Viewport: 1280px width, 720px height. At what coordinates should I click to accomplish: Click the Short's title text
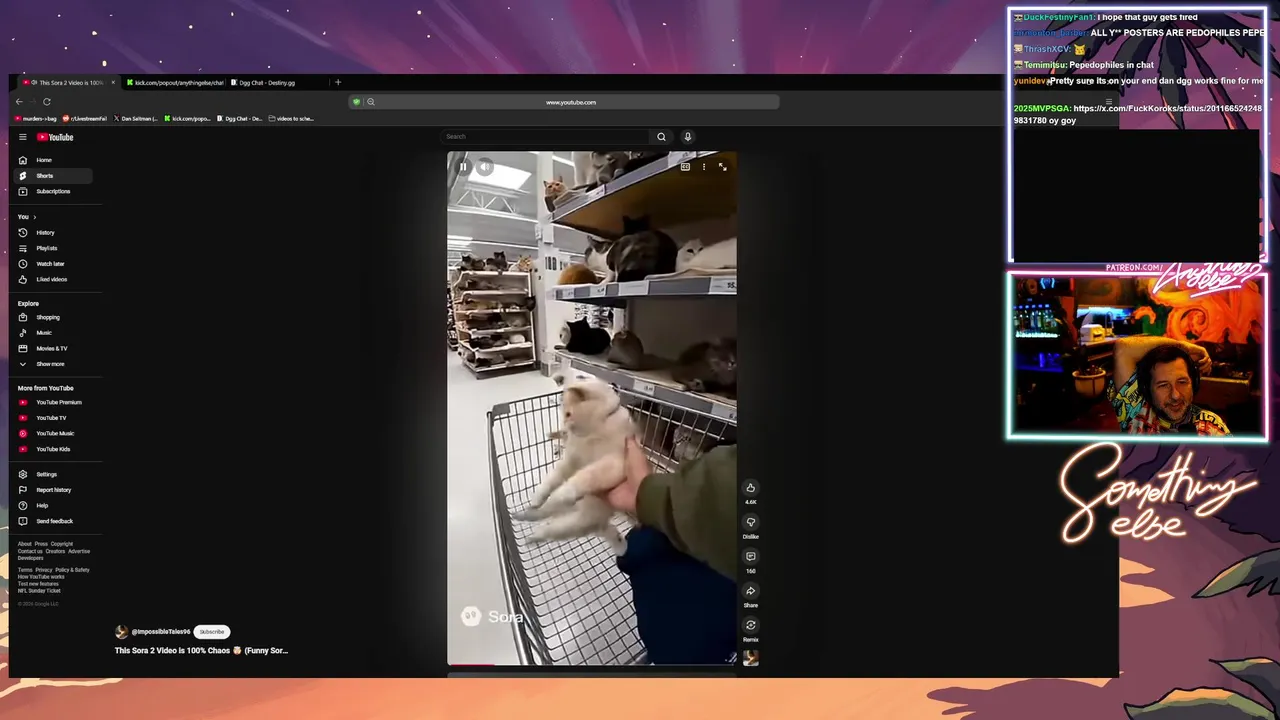coord(201,650)
